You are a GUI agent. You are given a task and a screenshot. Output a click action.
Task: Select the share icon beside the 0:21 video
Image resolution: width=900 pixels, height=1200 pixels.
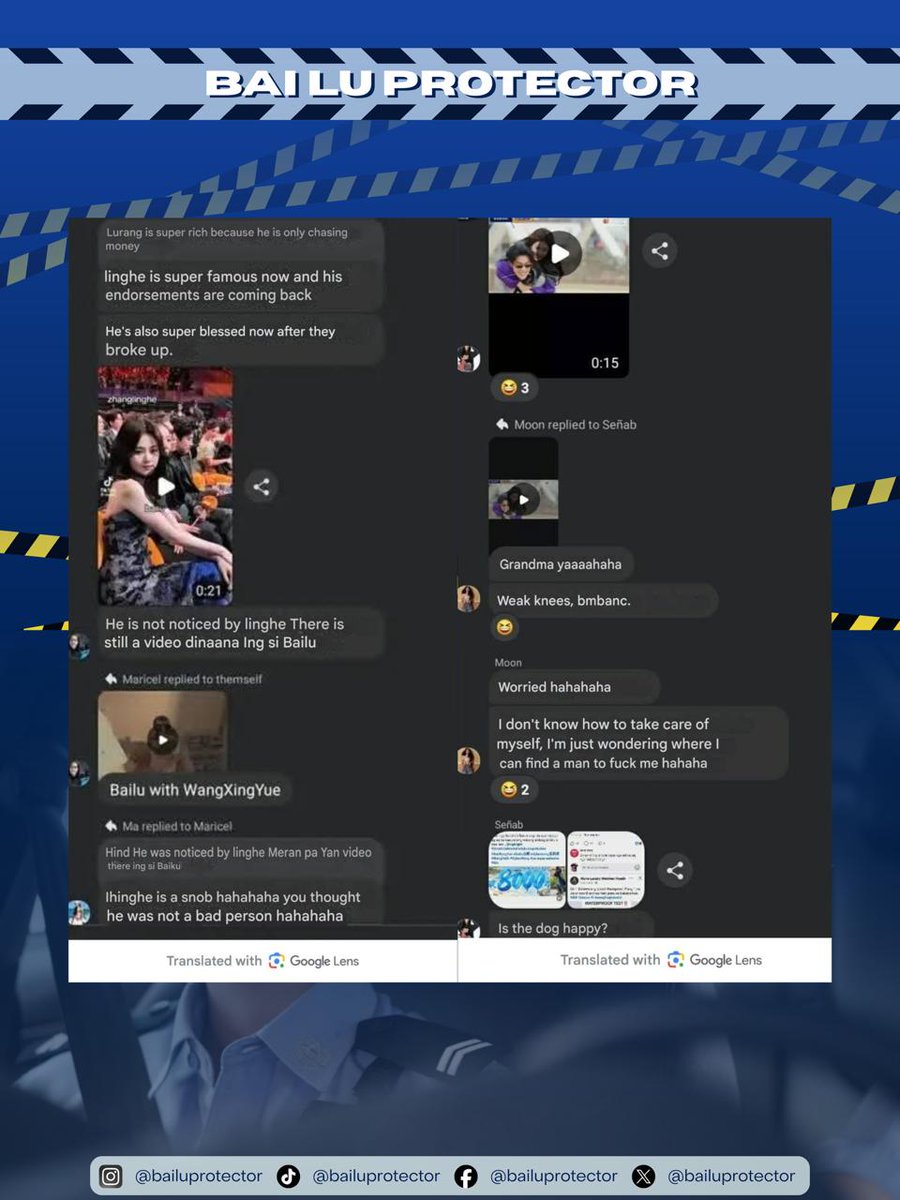tap(262, 487)
